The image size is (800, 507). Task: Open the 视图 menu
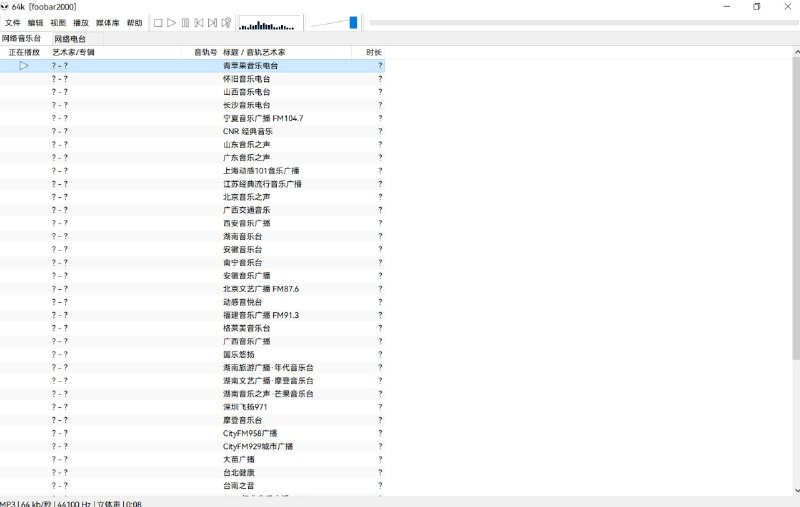(x=58, y=23)
